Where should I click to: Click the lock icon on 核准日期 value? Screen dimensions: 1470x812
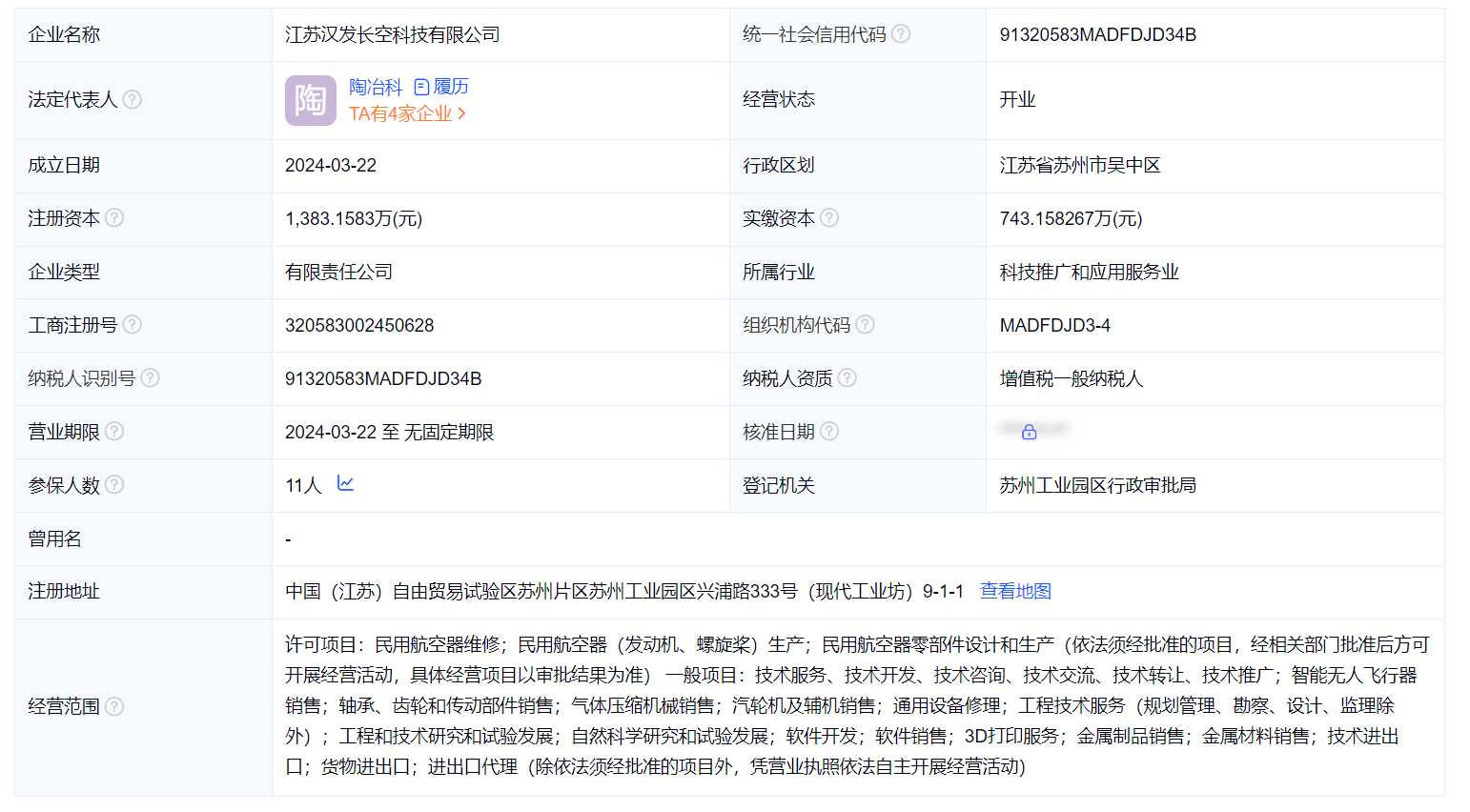(1030, 433)
